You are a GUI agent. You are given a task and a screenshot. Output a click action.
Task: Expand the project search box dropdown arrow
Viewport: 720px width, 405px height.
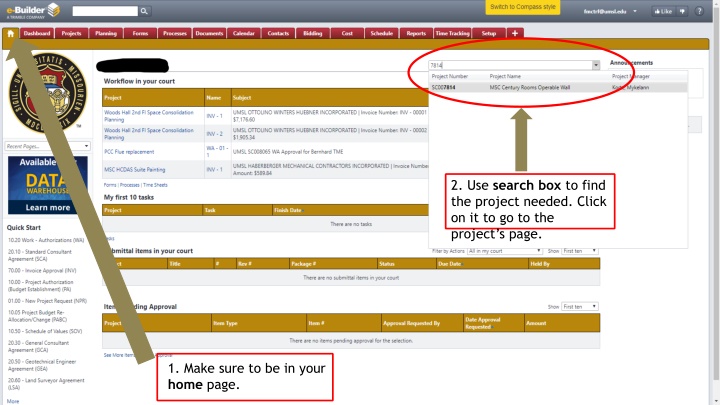click(596, 64)
